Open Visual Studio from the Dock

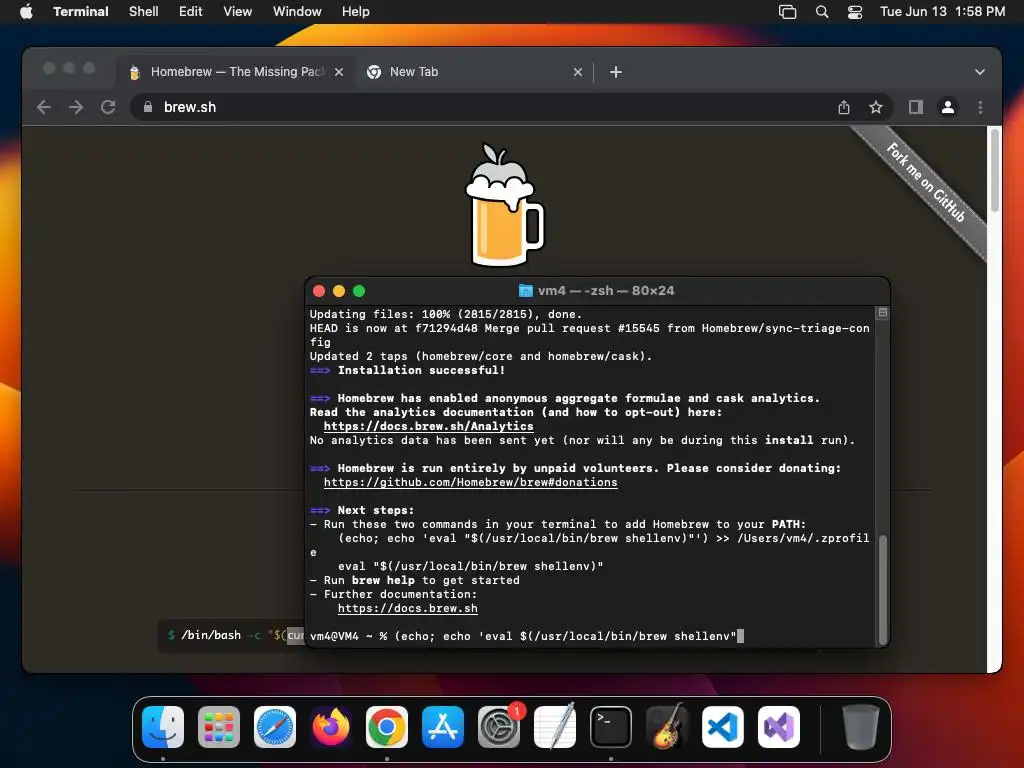[779, 727]
